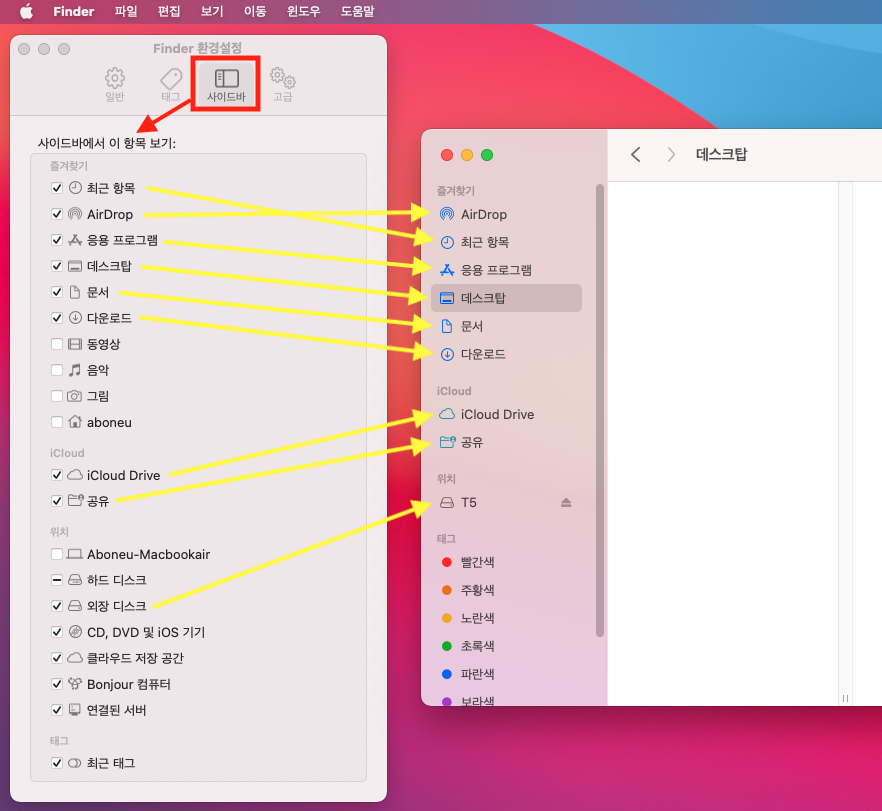Screen dimensions: 882x811
Task: Select the 파란색 blue tag
Action: point(506,674)
